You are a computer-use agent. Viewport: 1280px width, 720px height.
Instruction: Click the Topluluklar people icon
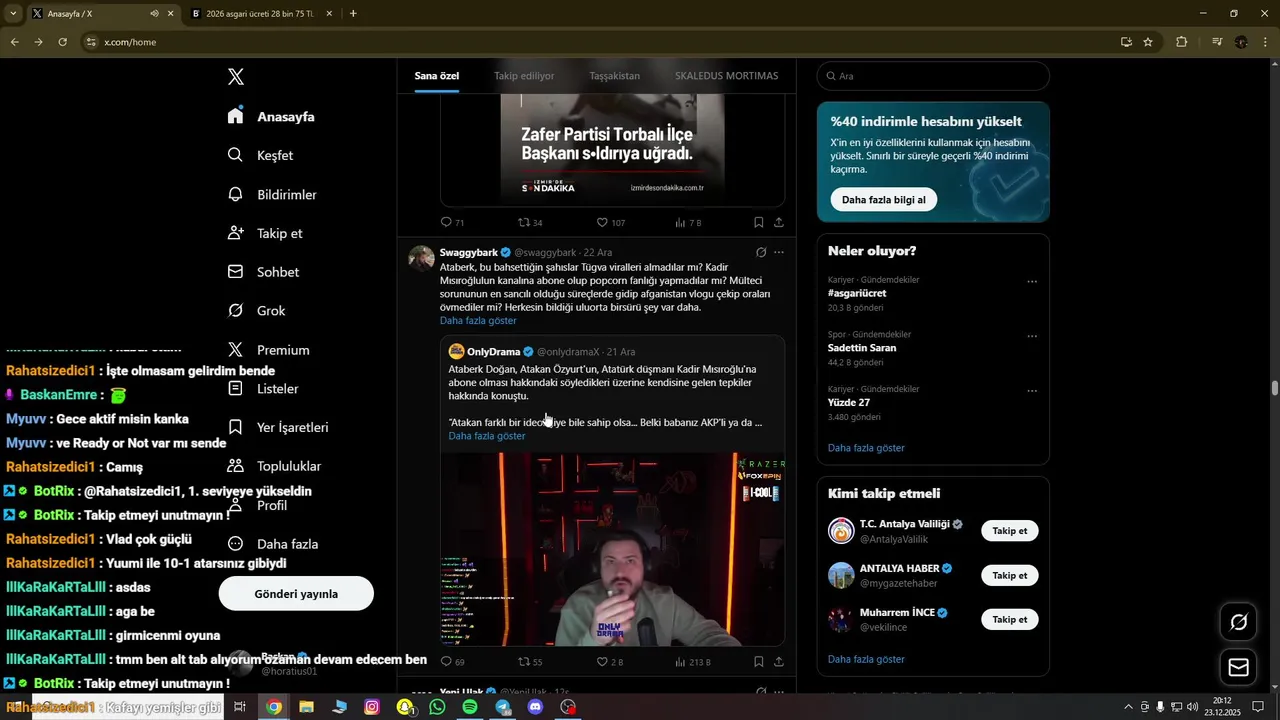pyautogui.click(x=235, y=466)
